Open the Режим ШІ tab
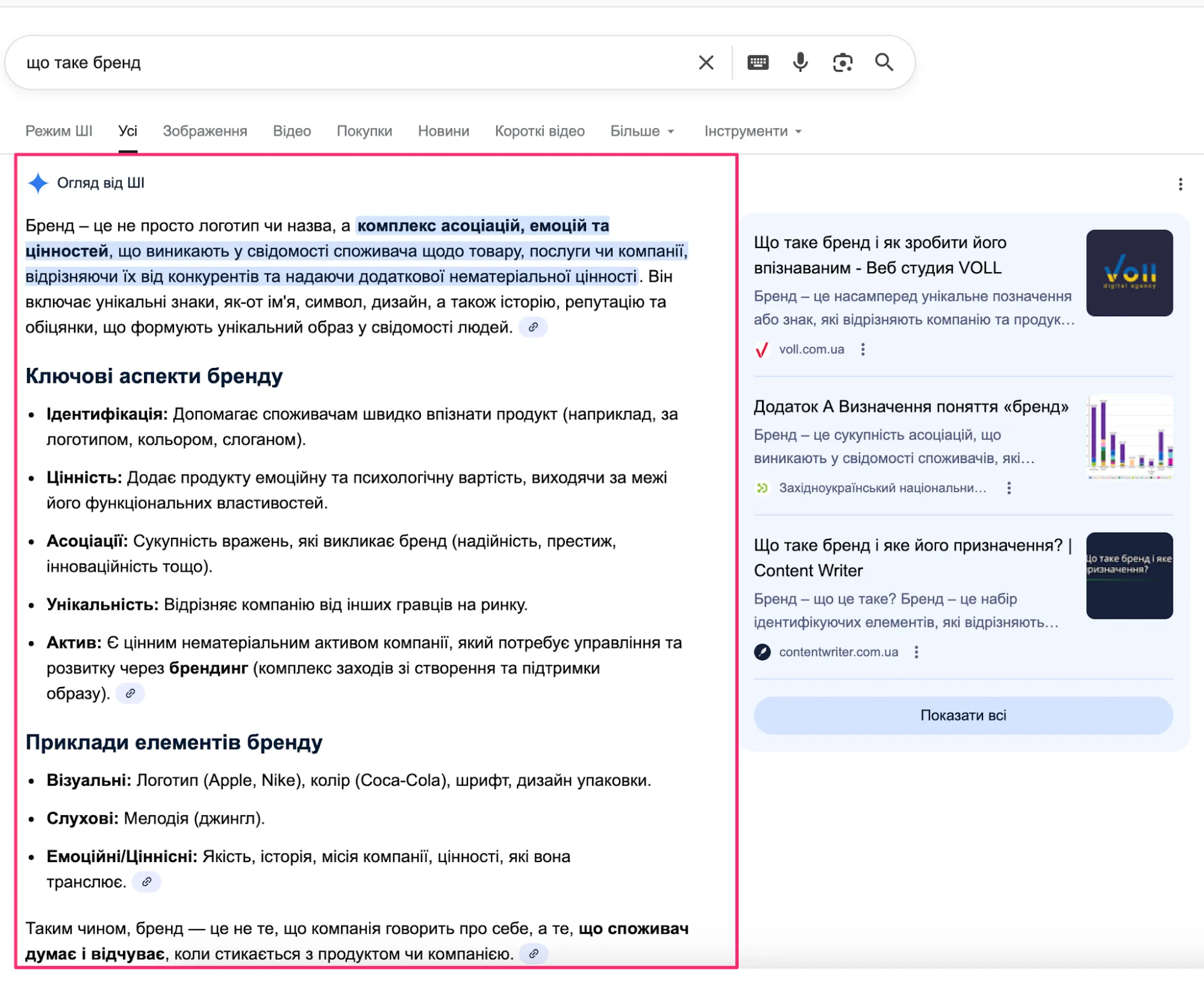 (x=58, y=131)
